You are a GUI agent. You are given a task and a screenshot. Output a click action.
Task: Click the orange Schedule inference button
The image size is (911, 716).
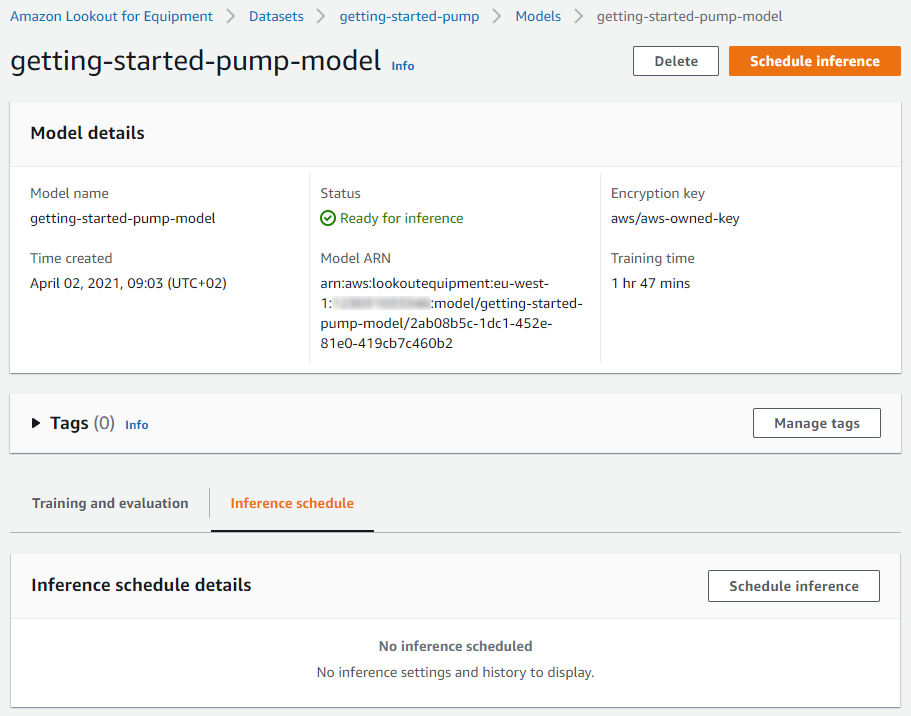(815, 61)
